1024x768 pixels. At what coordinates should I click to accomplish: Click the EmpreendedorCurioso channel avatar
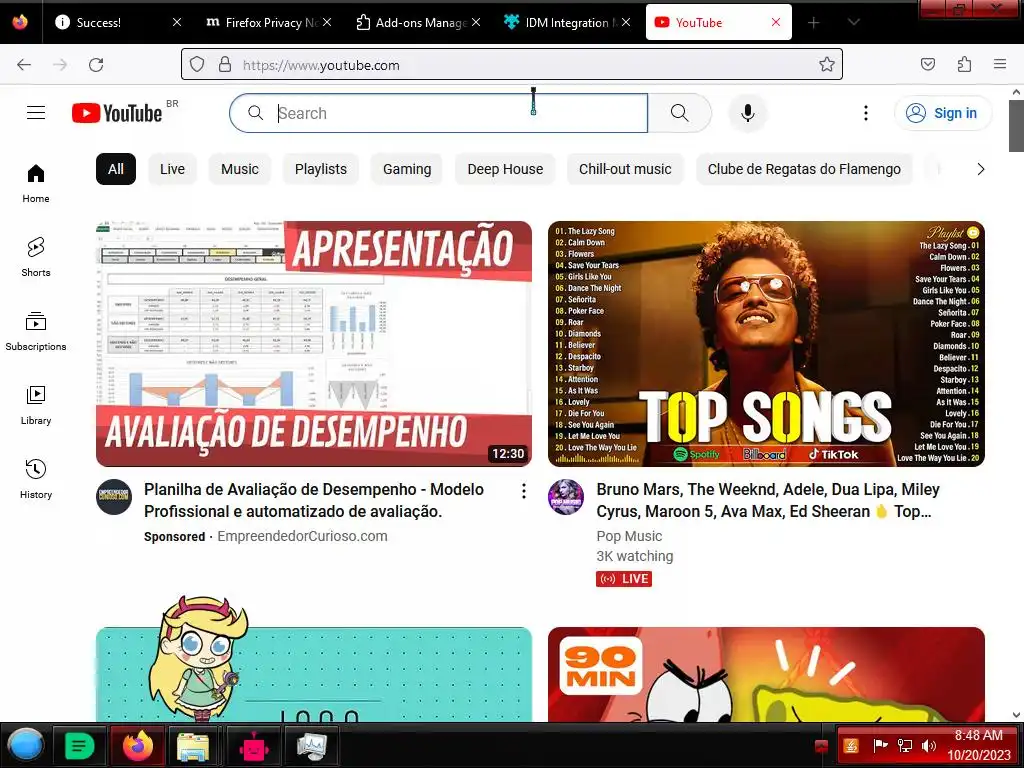pyautogui.click(x=114, y=497)
